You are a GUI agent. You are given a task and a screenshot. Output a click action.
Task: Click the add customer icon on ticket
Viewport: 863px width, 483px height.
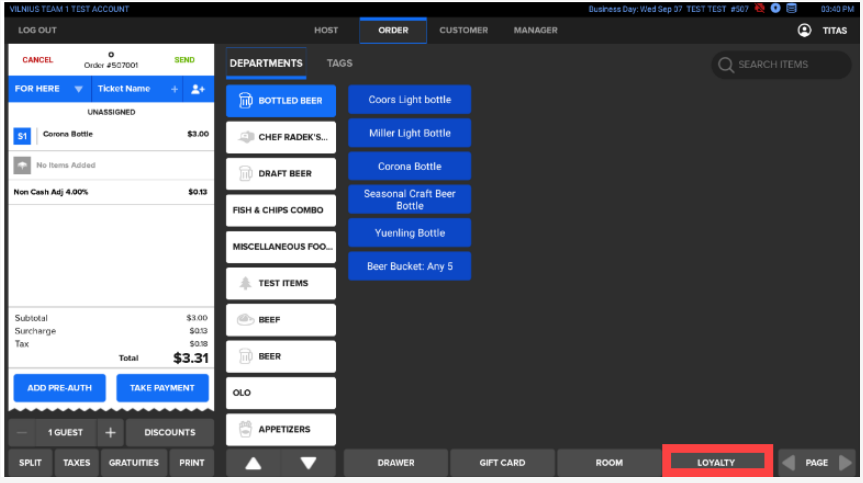click(x=198, y=89)
